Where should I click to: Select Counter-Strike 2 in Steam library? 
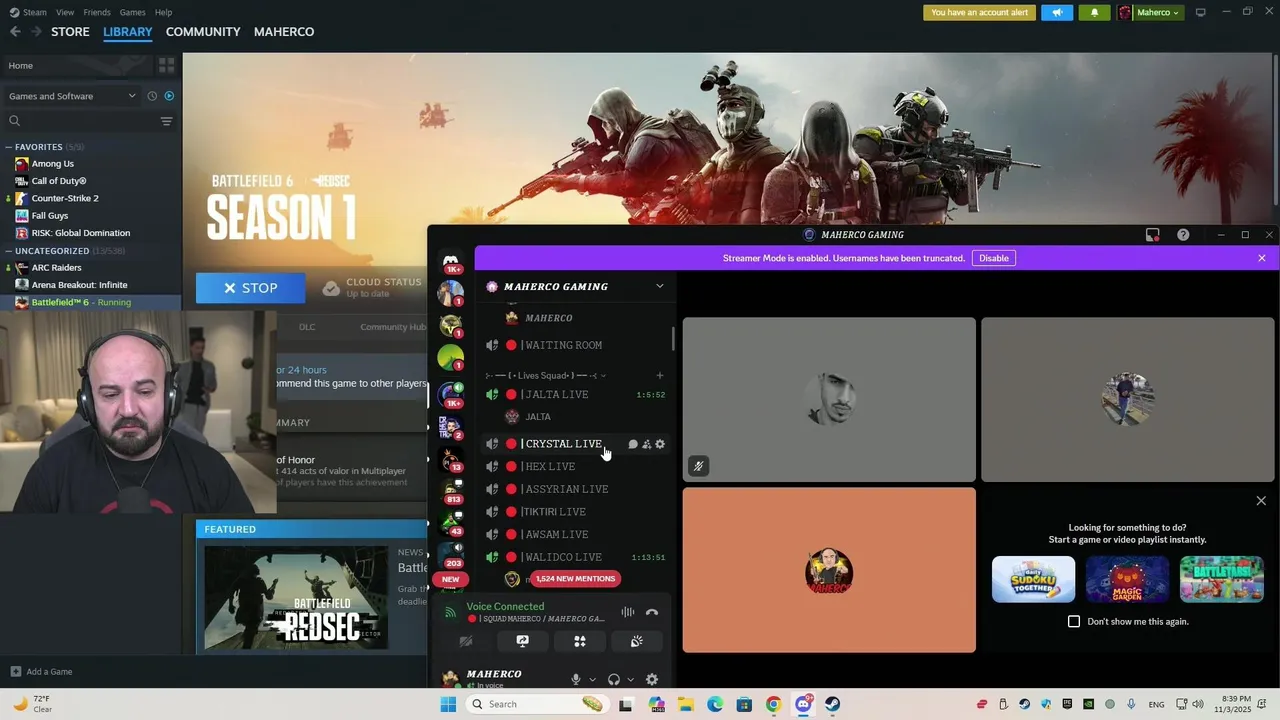click(x=65, y=198)
